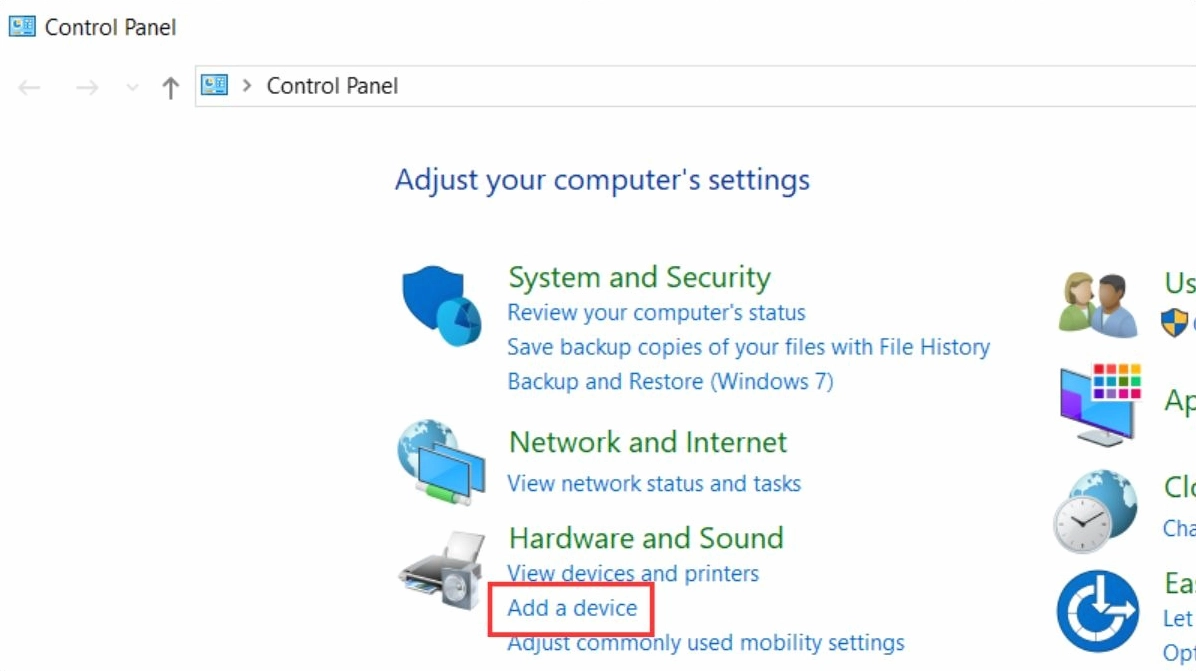Screen dimensions: 1196x671
Task: Click Review your computer's status
Action: (x=657, y=312)
